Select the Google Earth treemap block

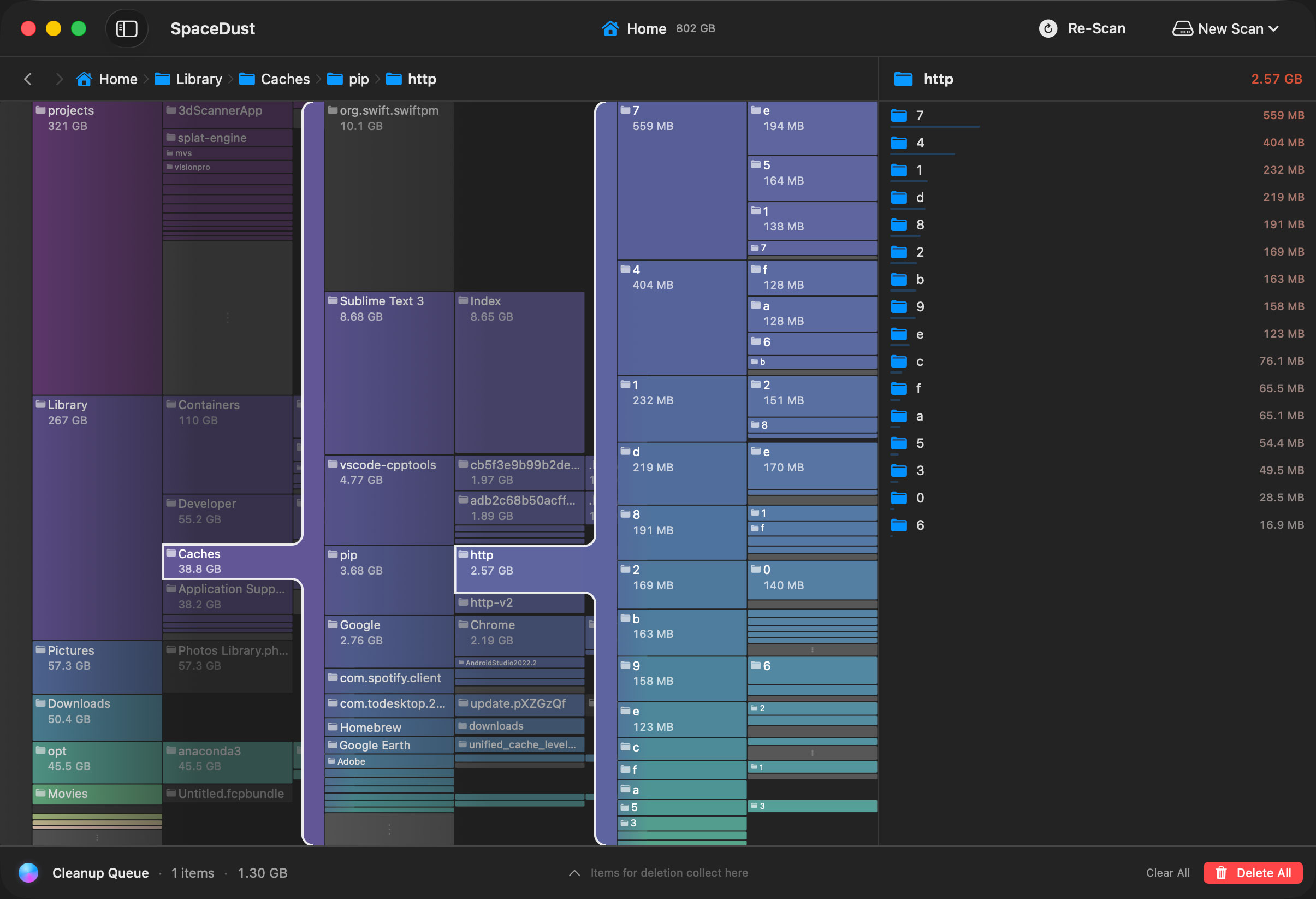pyautogui.click(x=389, y=745)
